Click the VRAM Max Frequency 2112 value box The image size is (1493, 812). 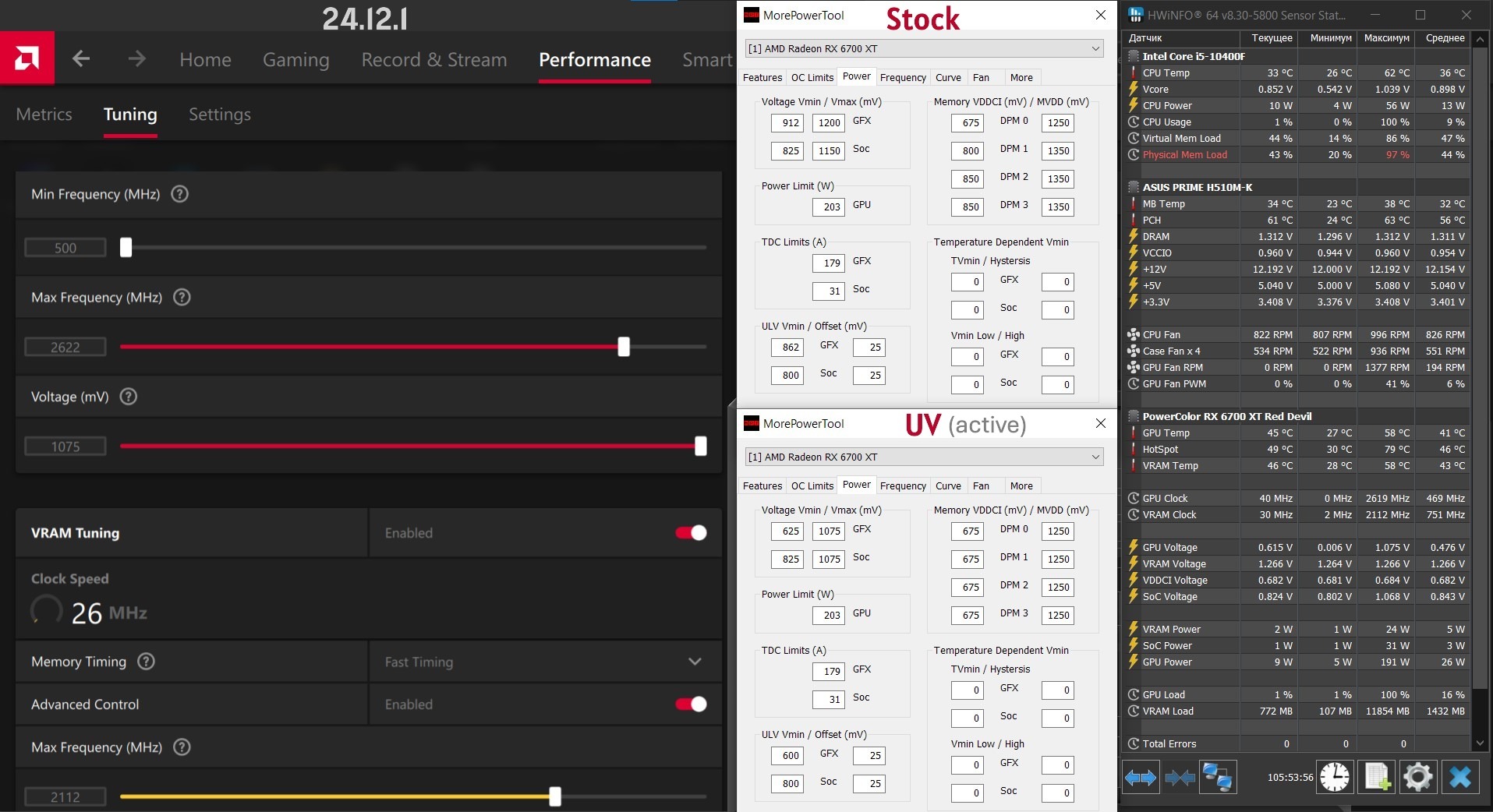pyautogui.click(x=65, y=797)
